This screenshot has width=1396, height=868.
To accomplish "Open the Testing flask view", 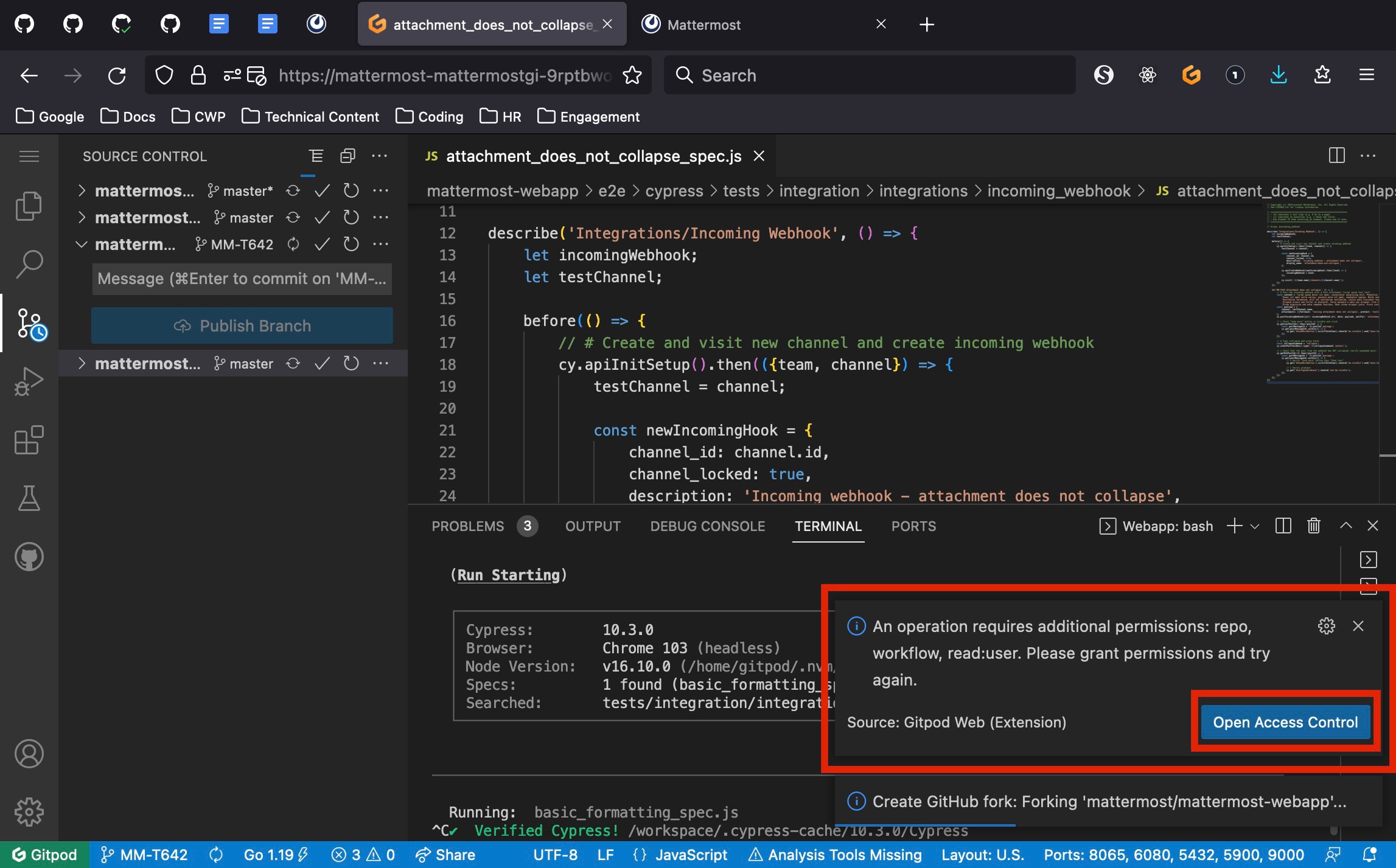I will 29,498.
